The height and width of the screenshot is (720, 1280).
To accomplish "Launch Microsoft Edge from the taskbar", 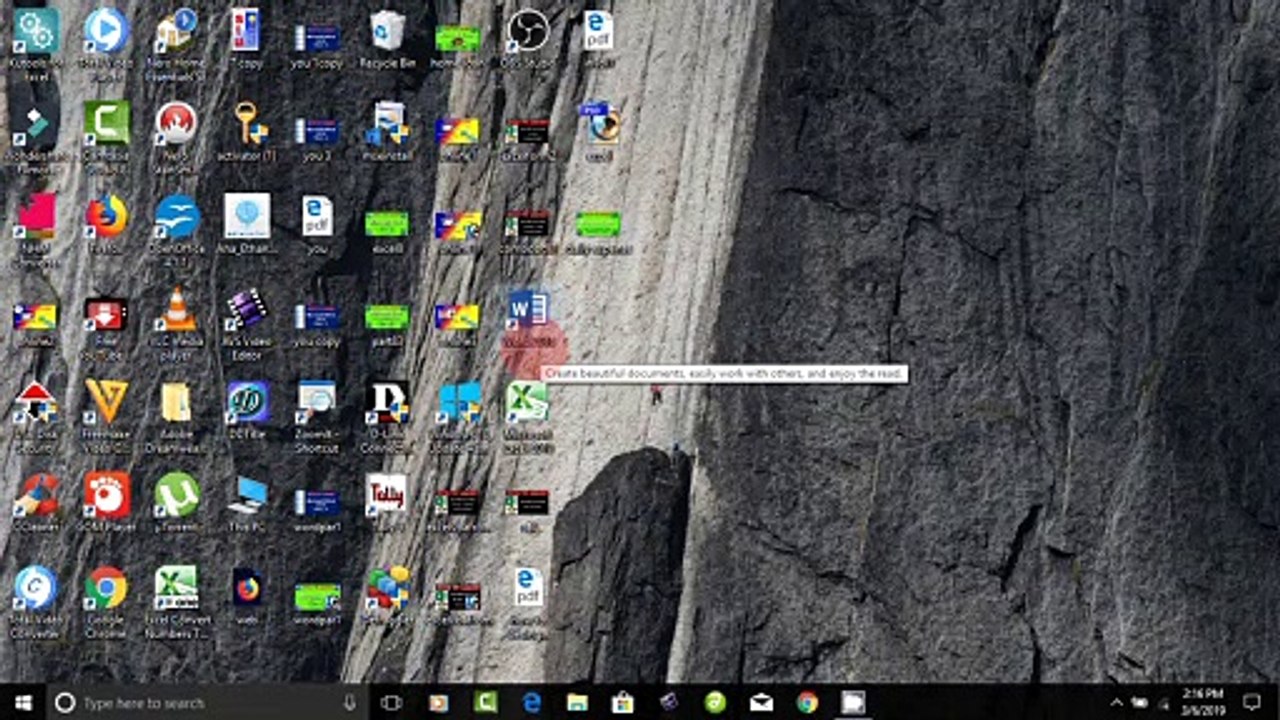I will pyautogui.click(x=532, y=702).
